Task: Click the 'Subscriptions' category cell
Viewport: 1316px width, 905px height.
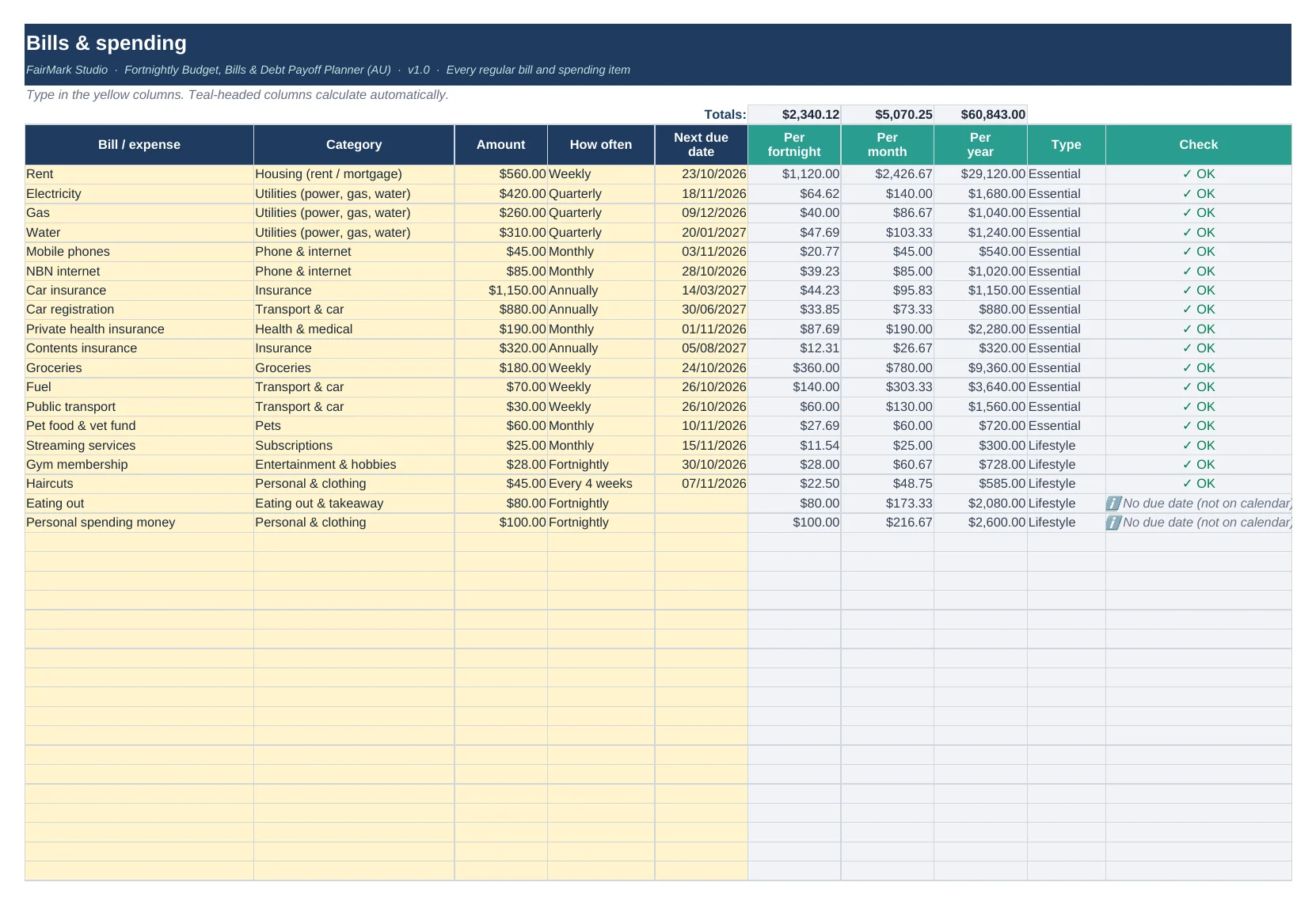Action: [x=354, y=446]
